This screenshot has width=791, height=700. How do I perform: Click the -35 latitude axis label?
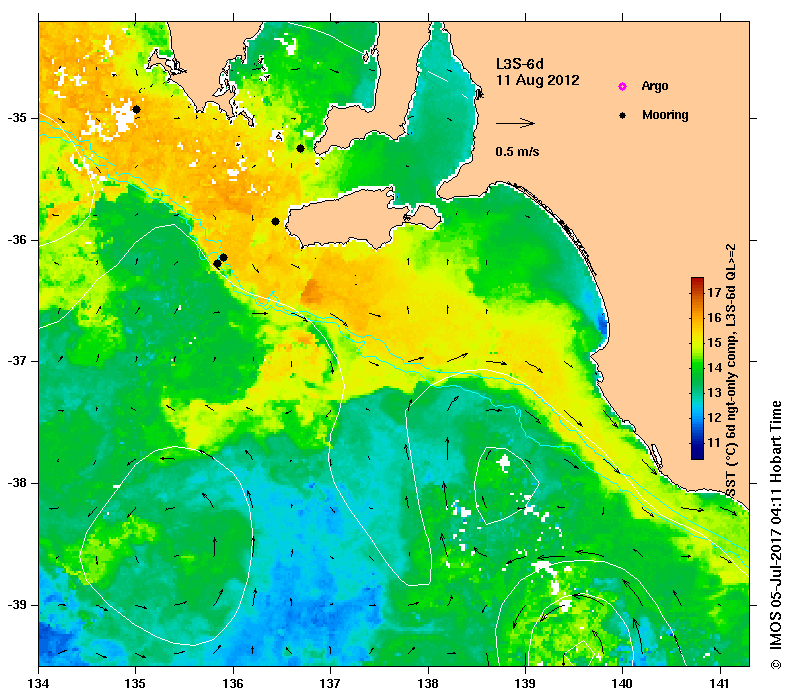[x=17, y=118]
